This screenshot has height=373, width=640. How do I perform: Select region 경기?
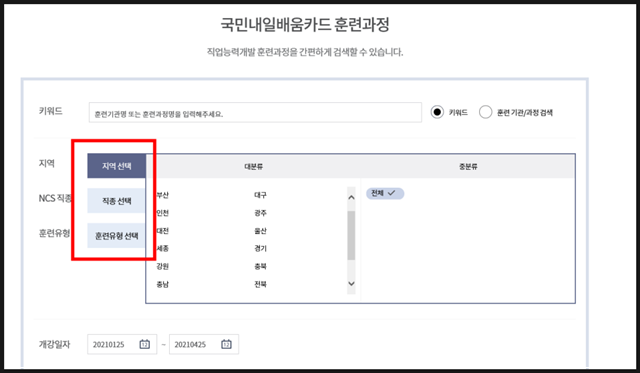tap(260, 248)
